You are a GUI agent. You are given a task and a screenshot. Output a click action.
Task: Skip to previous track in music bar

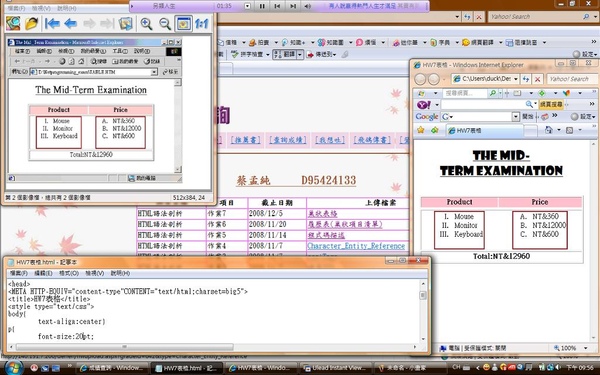coord(277,6)
